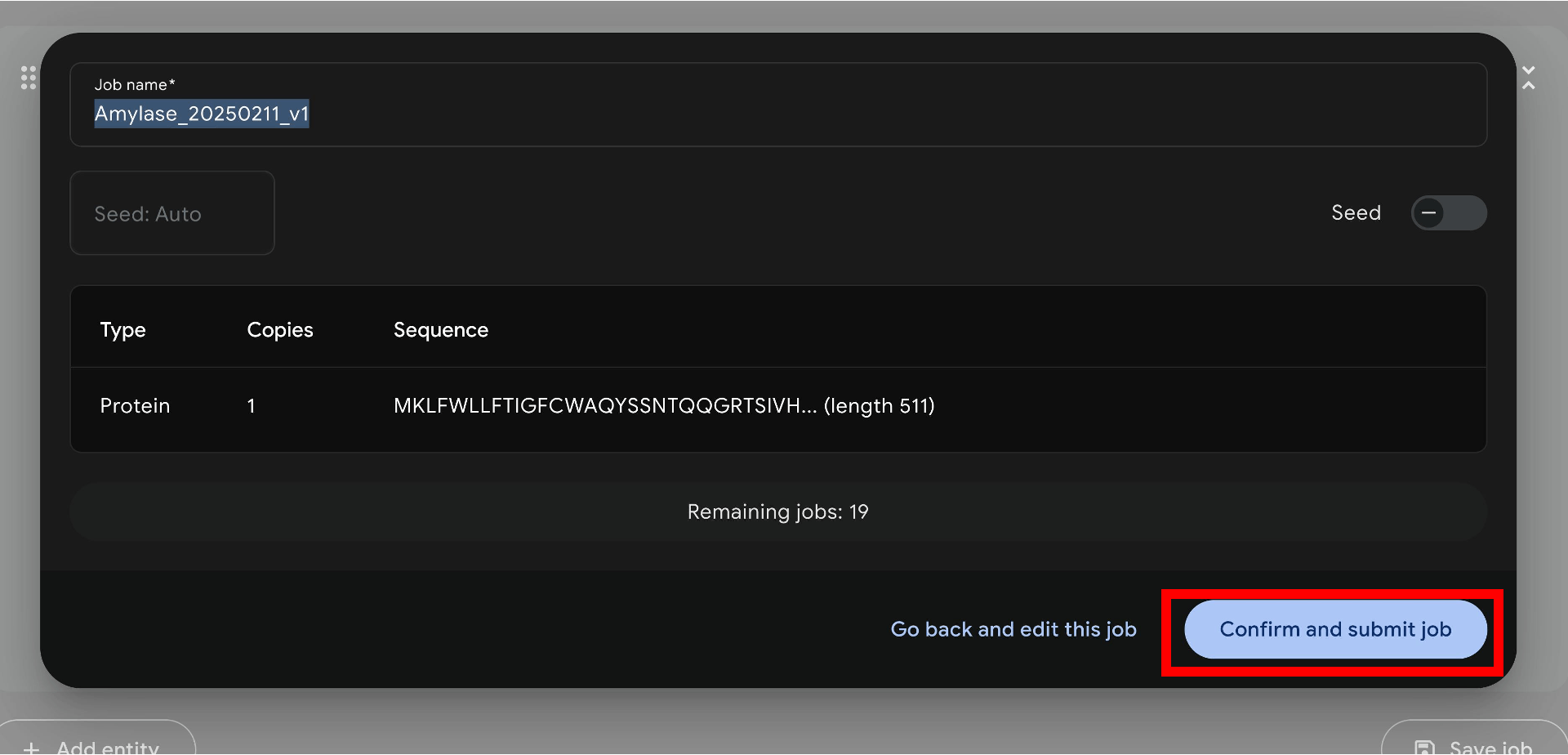Viewport: 1568px width, 755px height.
Task: Collapse the panel with the chevron icon
Action: (1529, 78)
